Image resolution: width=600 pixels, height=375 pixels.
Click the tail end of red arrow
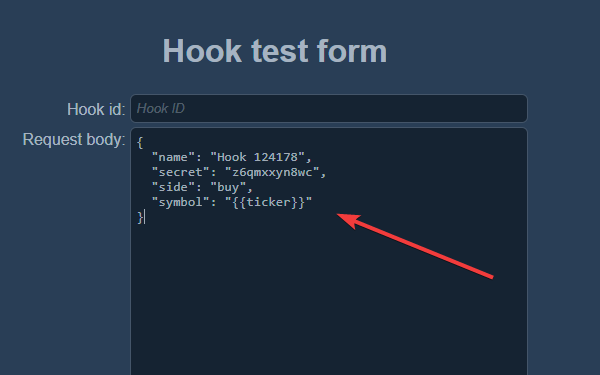[491, 276]
